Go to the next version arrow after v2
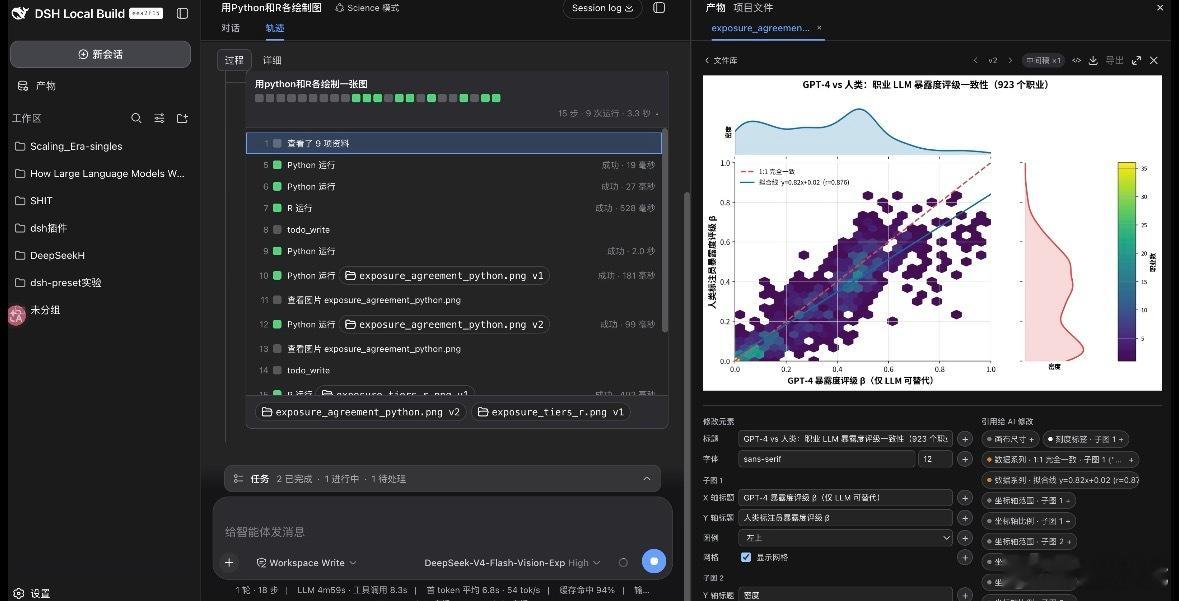Screen dimensions: 1179x601 coord(1010,60)
